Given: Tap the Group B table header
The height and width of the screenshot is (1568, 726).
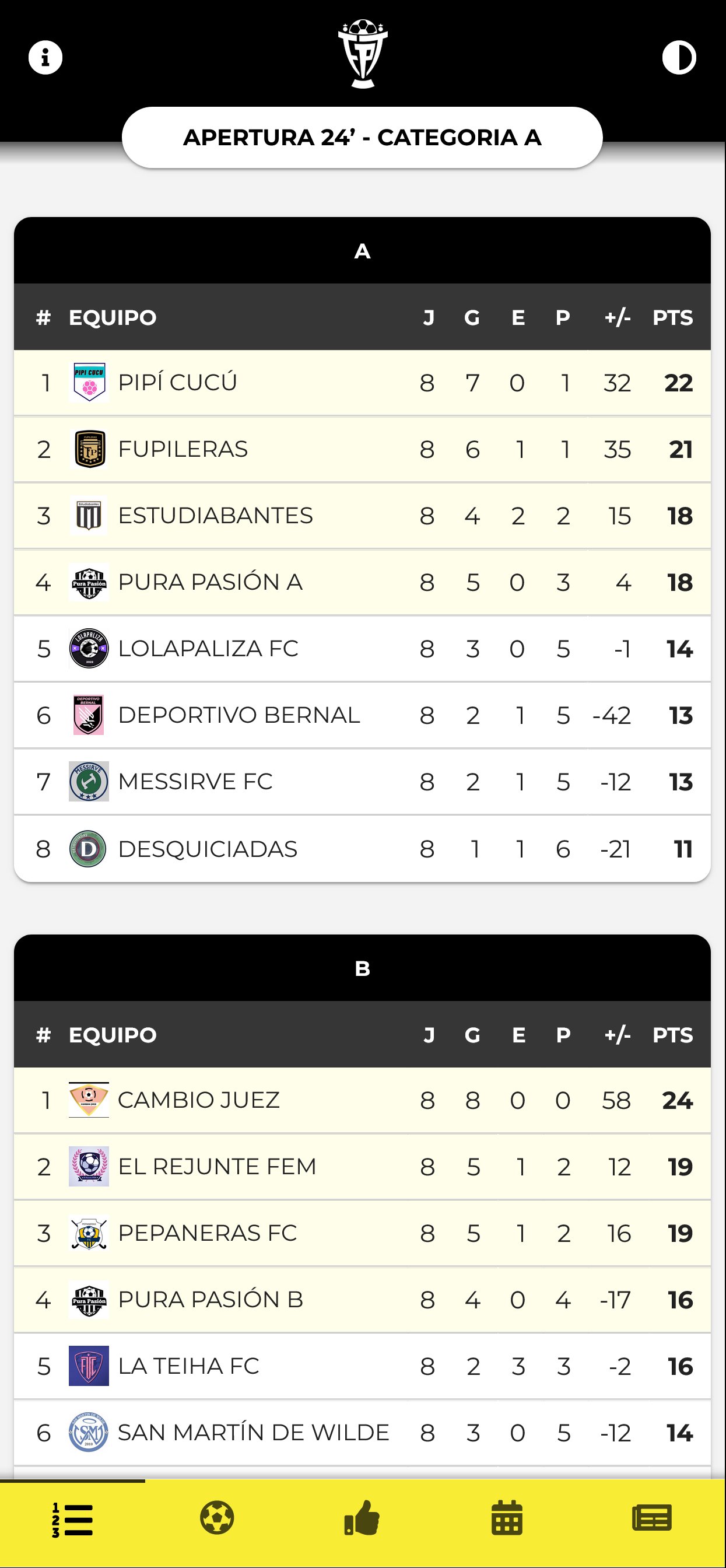Looking at the screenshot, I should [x=362, y=968].
